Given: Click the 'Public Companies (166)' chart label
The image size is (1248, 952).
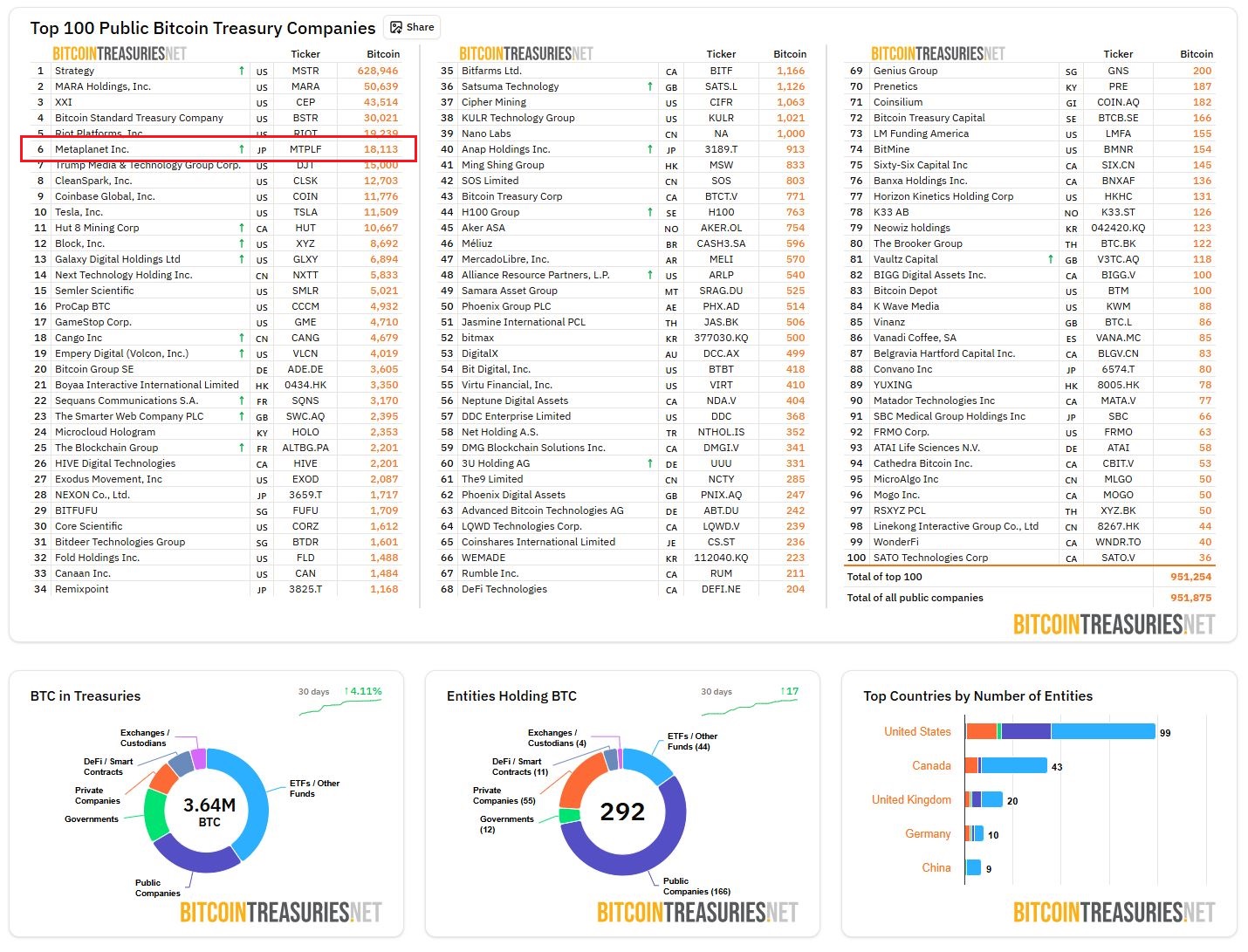Looking at the screenshot, I should 696,887.
